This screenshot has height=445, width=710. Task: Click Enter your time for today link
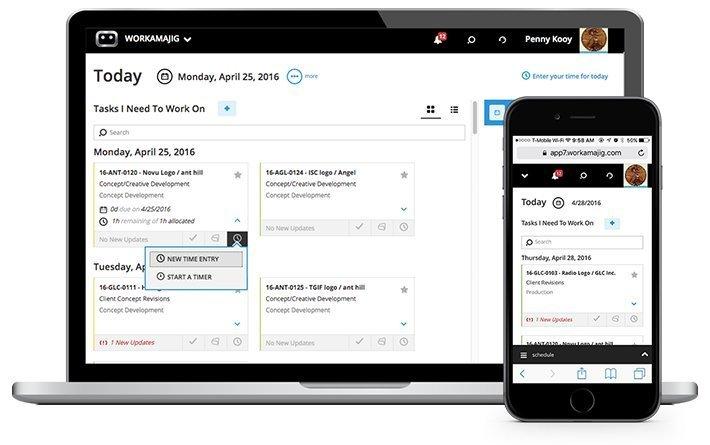coord(565,76)
